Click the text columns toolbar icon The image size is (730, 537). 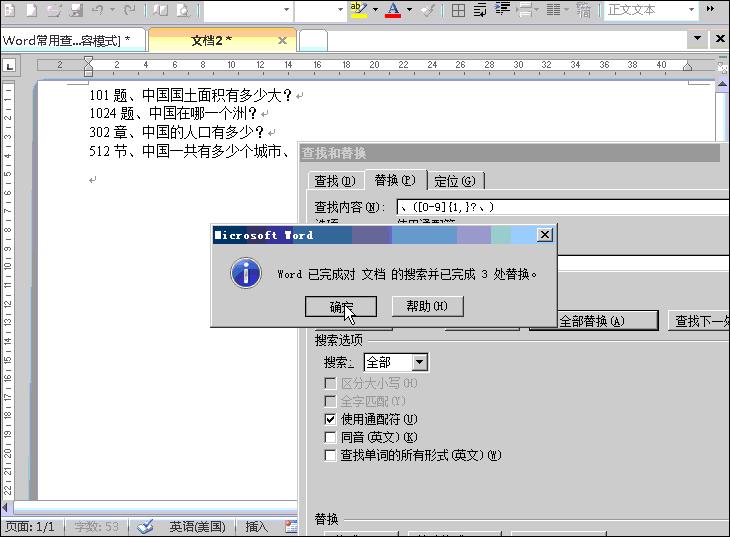(x=553, y=9)
